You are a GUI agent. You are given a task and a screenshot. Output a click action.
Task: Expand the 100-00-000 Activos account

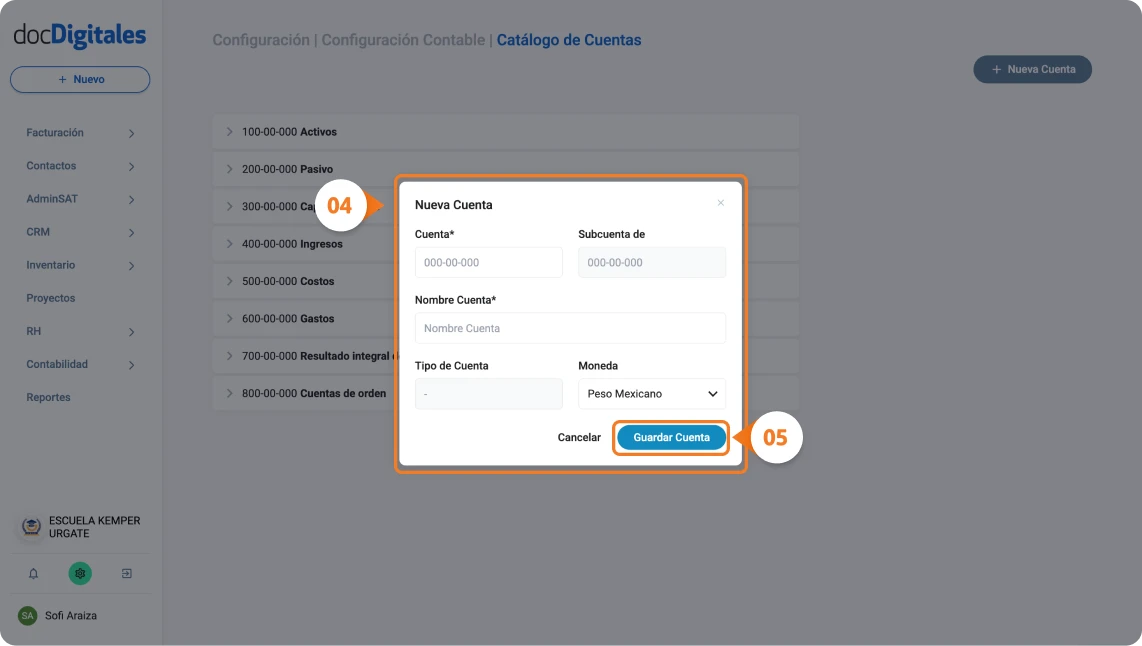[229, 131]
